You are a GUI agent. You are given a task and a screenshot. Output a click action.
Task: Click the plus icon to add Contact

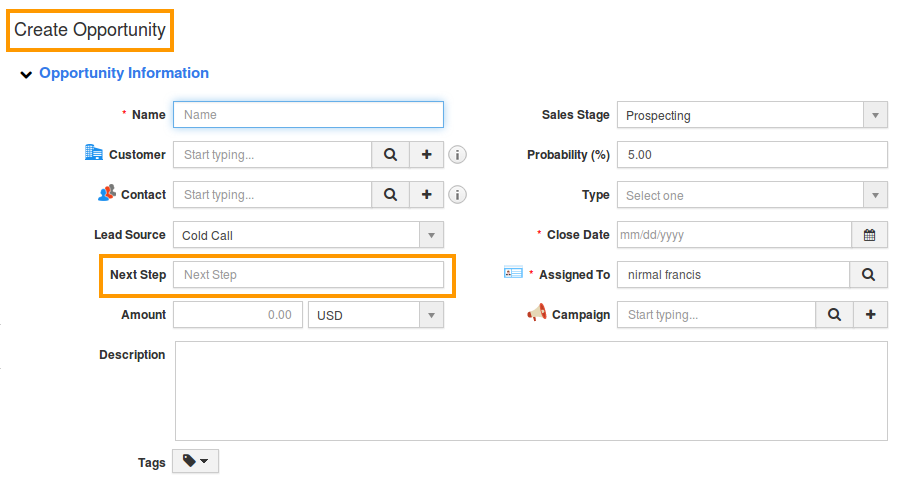(x=426, y=195)
